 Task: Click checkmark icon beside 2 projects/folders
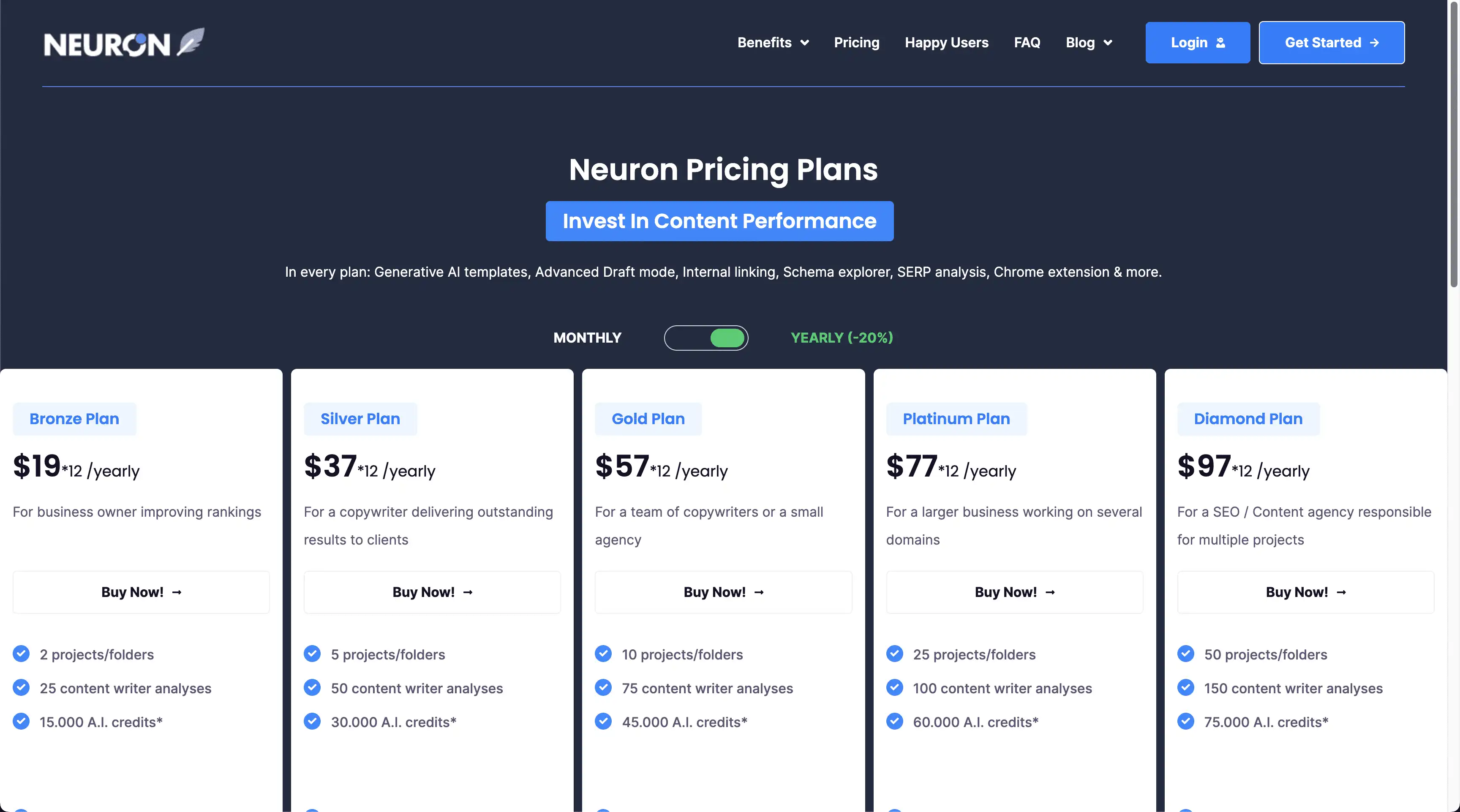pos(21,654)
